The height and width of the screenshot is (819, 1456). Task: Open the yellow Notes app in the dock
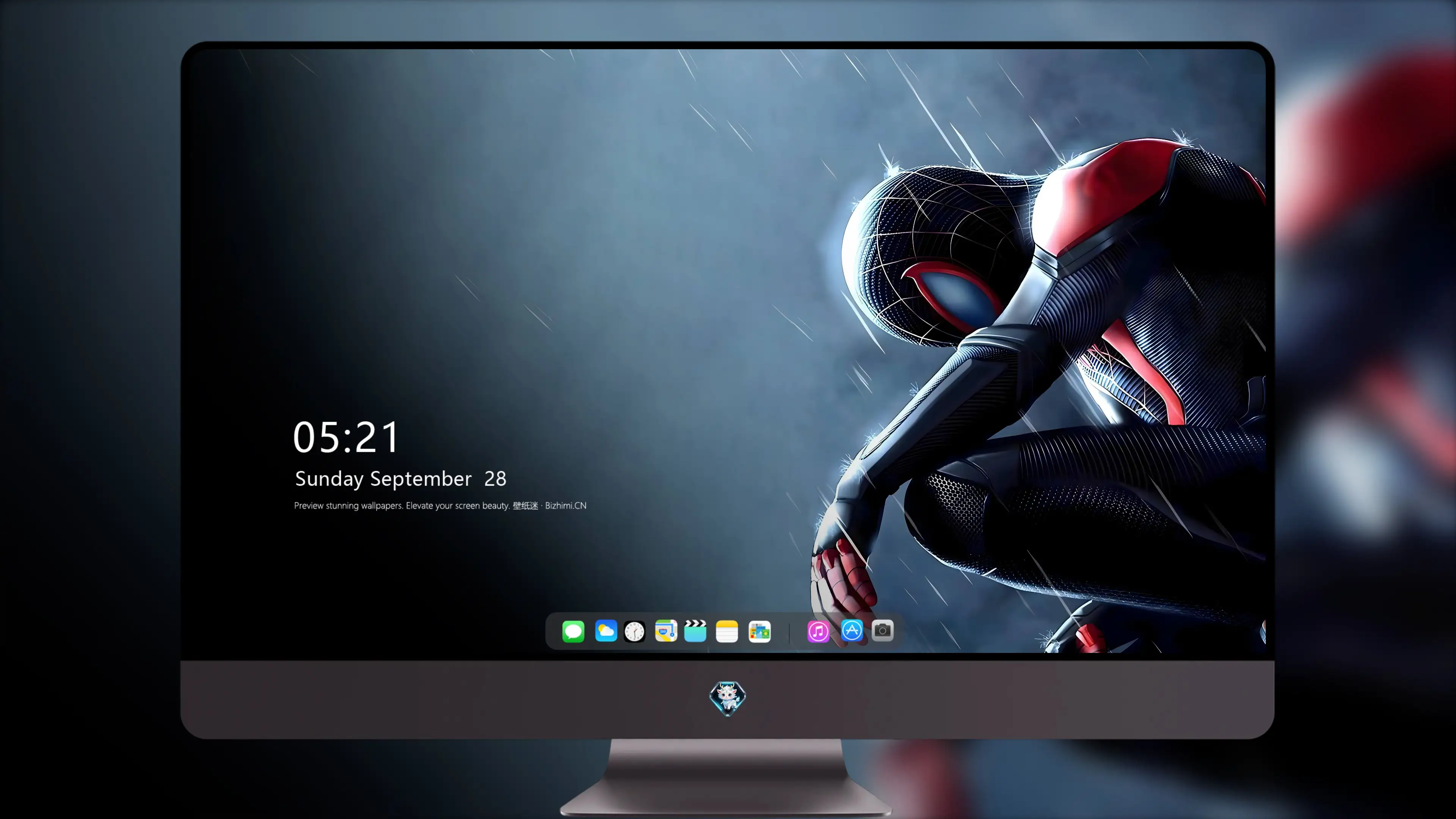tap(727, 631)
